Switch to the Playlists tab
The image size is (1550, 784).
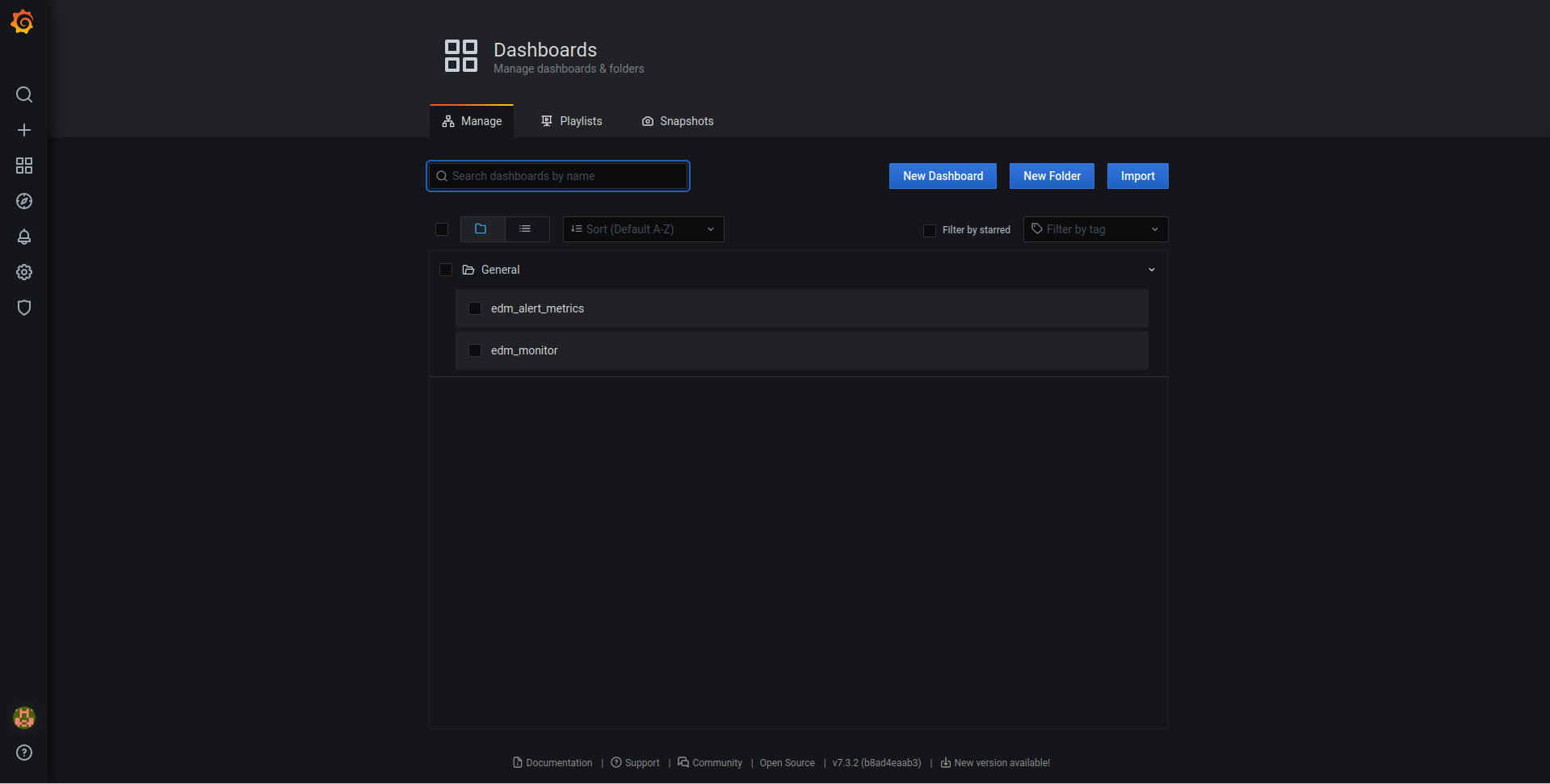point(572,121)
